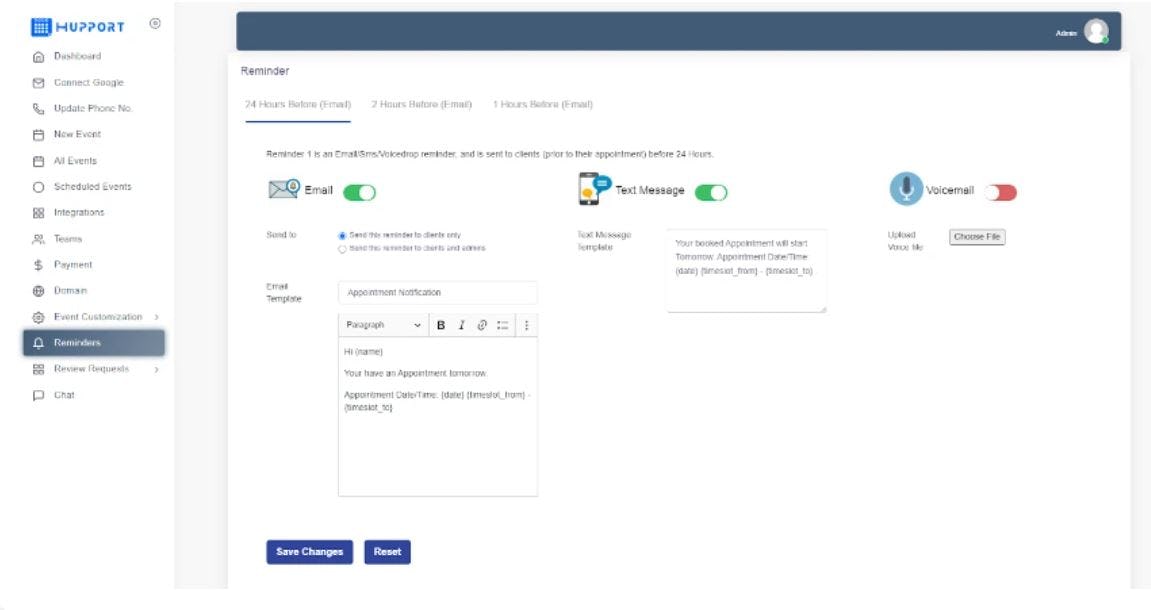Enable the Voicemail toggle

(998, 190)
